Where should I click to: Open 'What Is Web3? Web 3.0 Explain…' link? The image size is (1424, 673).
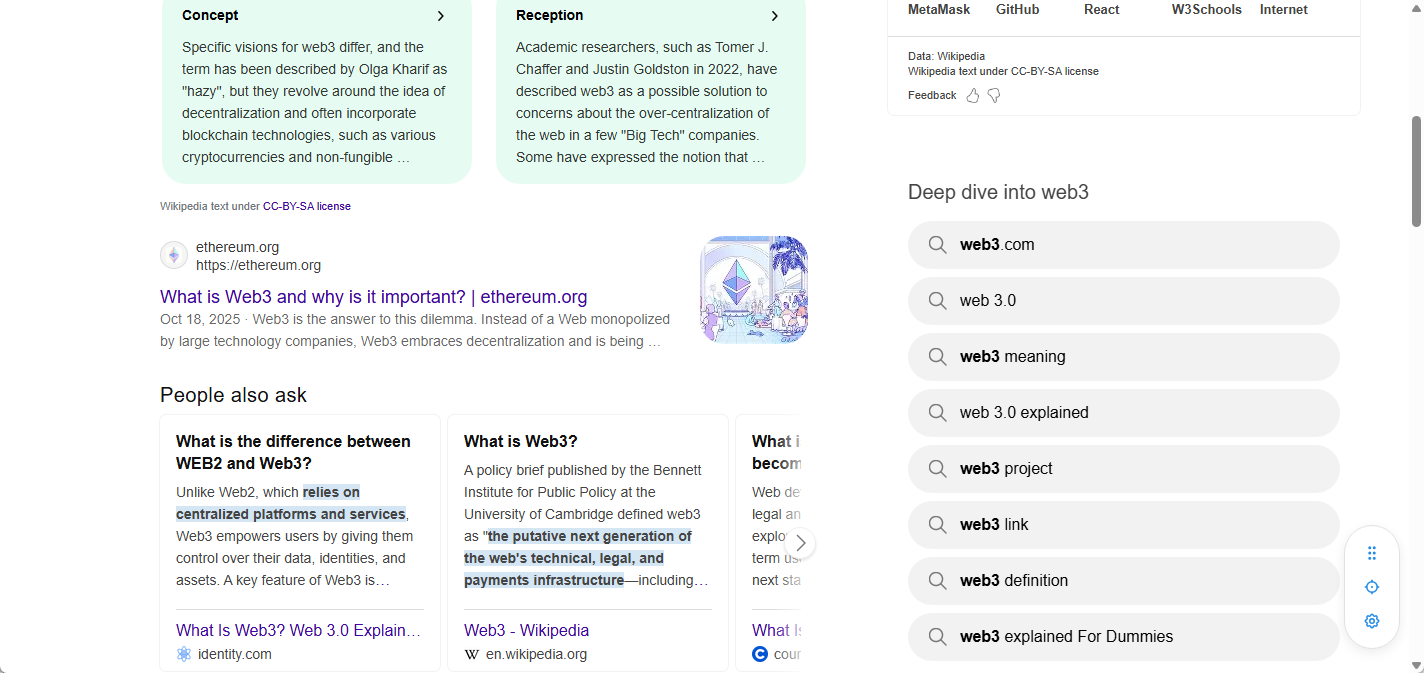[x=298, y=630]
